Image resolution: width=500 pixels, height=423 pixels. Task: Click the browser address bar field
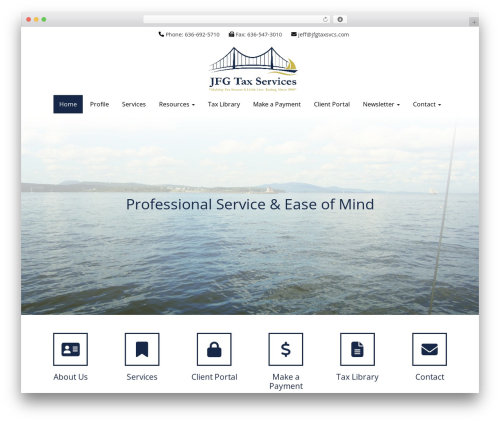click(x=237, y=19)
